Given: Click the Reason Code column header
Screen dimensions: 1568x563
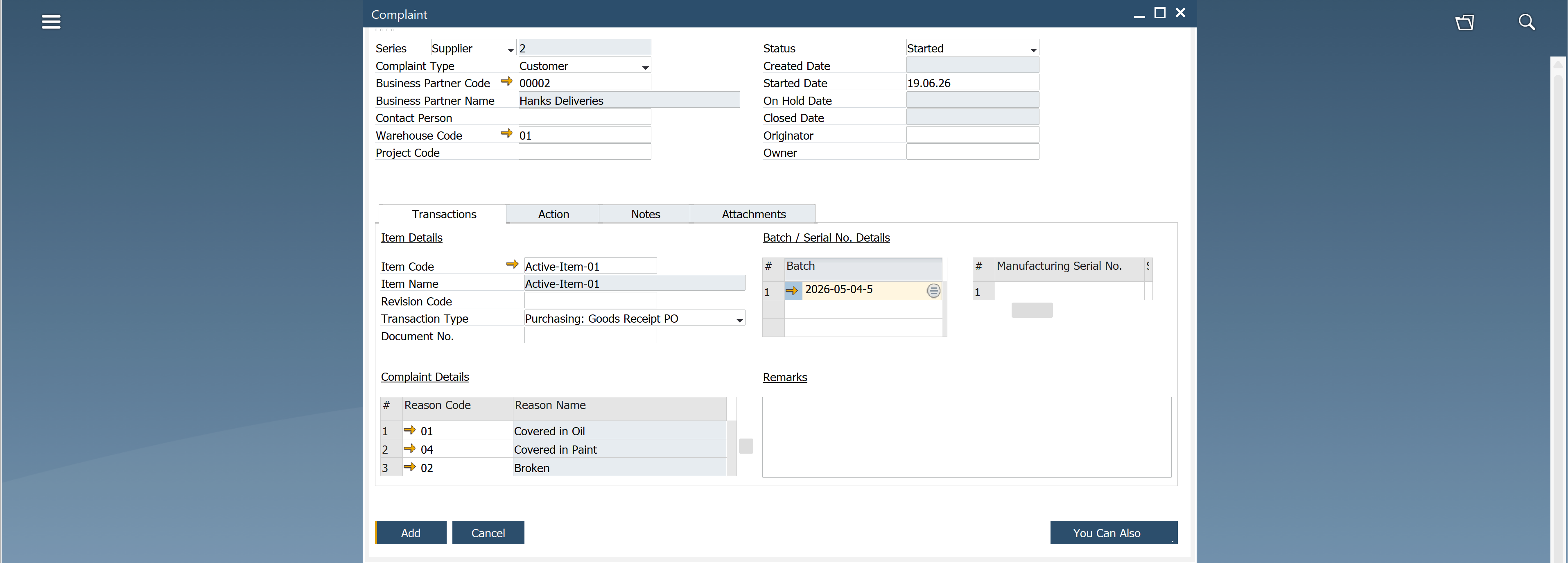Looking at the screenshot, I should point(457,408).
